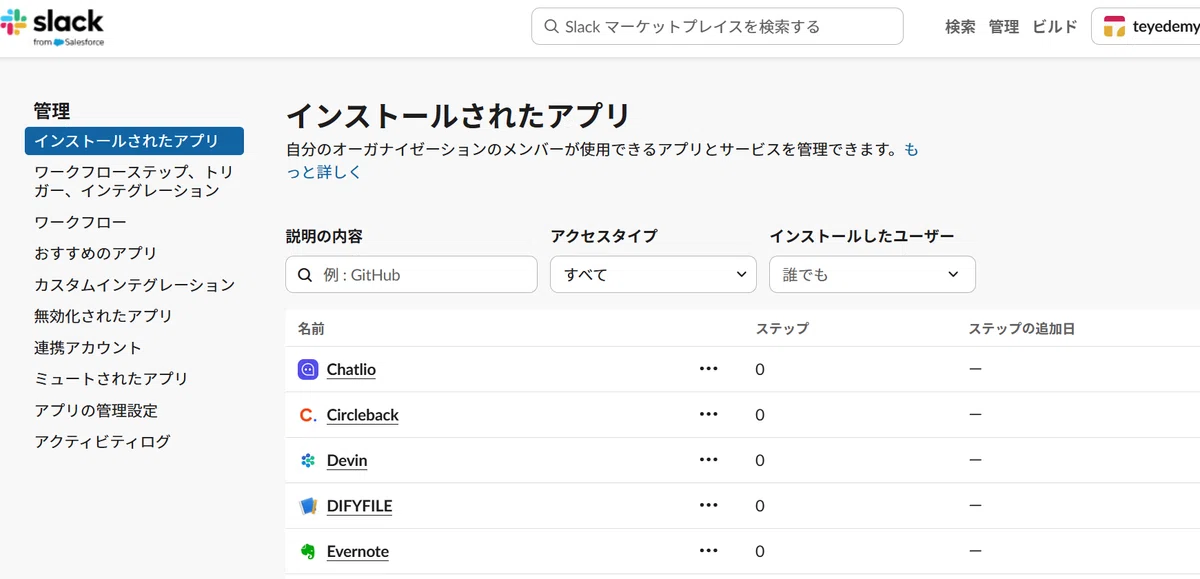Click the magnifier icon in the 説明の内容 field
This screenshot has width=1200, height=579.
pos(304,274)
